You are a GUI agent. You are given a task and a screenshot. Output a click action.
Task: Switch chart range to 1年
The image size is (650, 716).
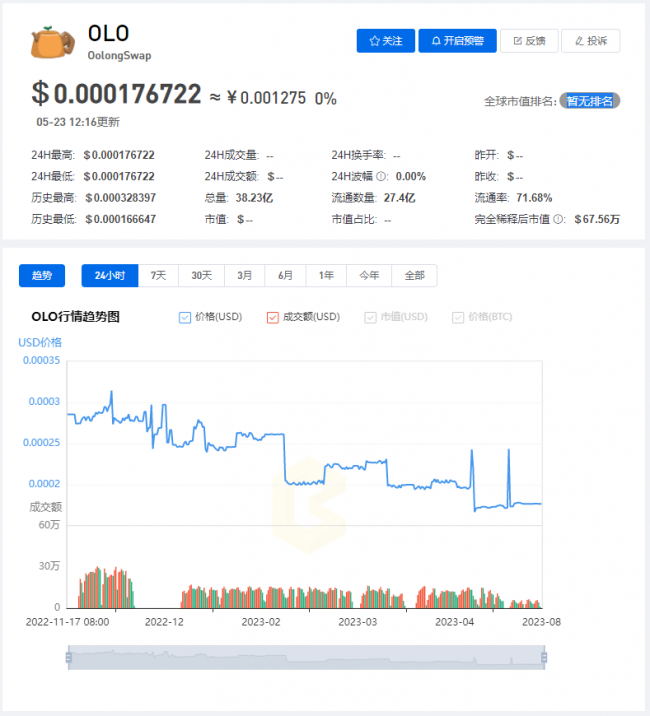(x=326, y=276)
